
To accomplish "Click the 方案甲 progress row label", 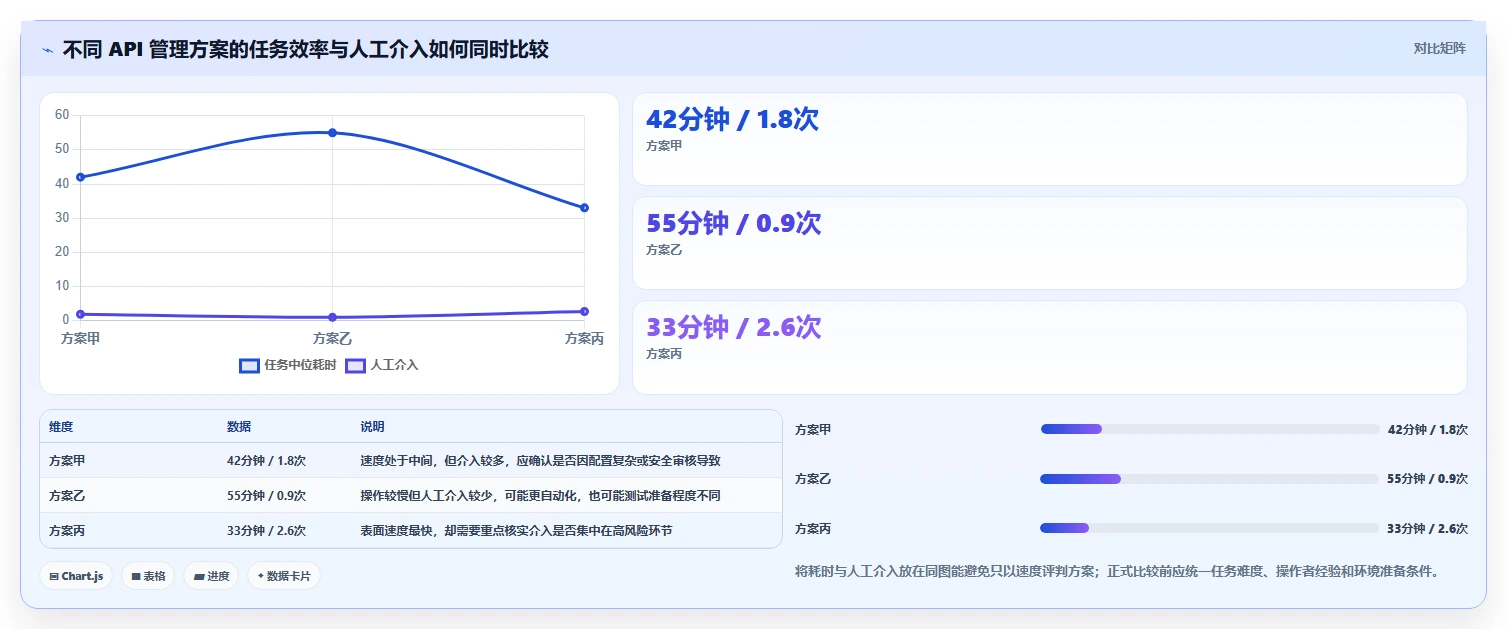I will (813, 430).
